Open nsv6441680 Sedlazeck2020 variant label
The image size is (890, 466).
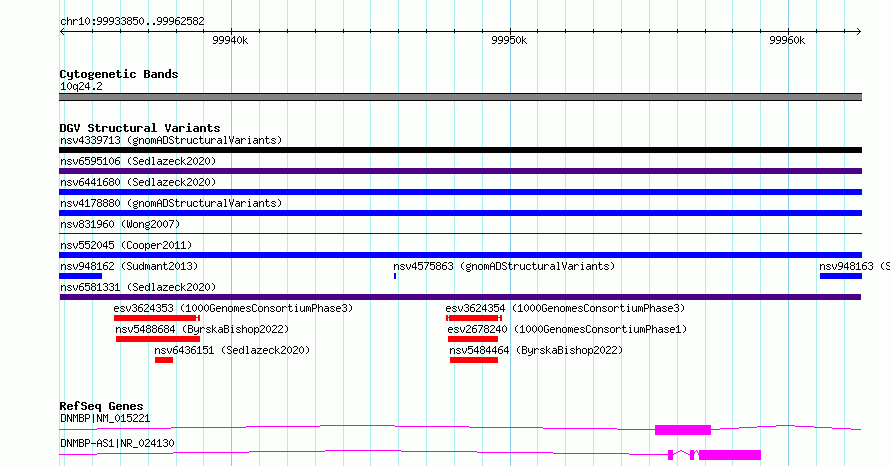pyautogui.click(x=138, y=182)
